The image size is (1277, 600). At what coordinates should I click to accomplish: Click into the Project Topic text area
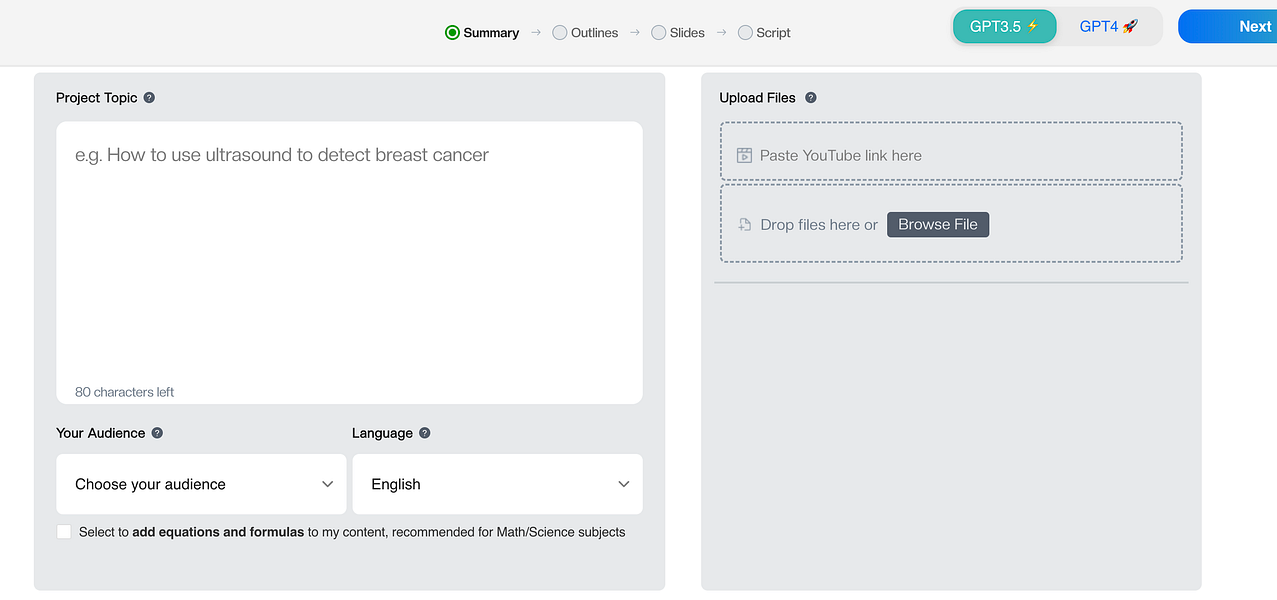(x=349, y=262)
